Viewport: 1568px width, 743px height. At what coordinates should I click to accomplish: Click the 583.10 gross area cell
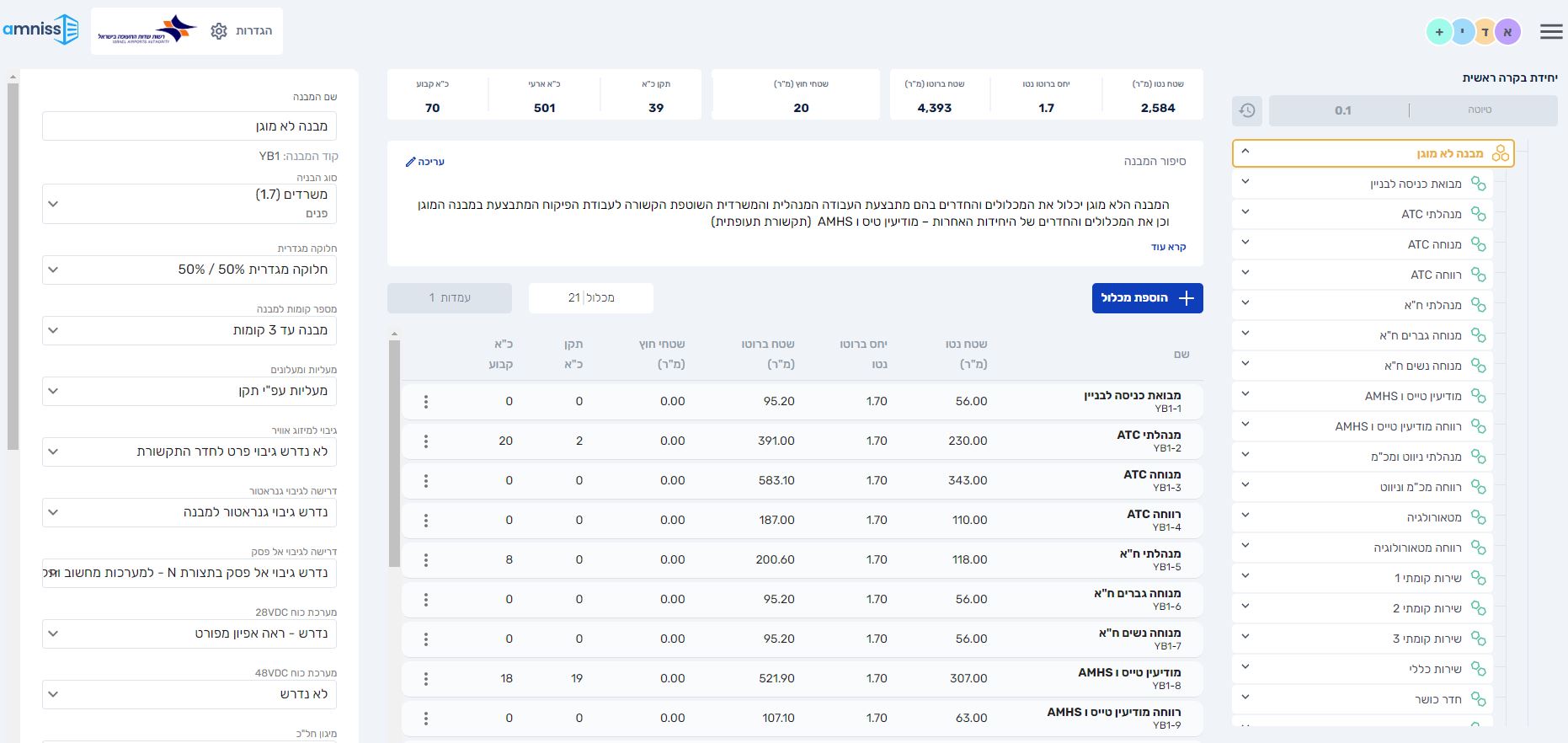pos(776,480)
